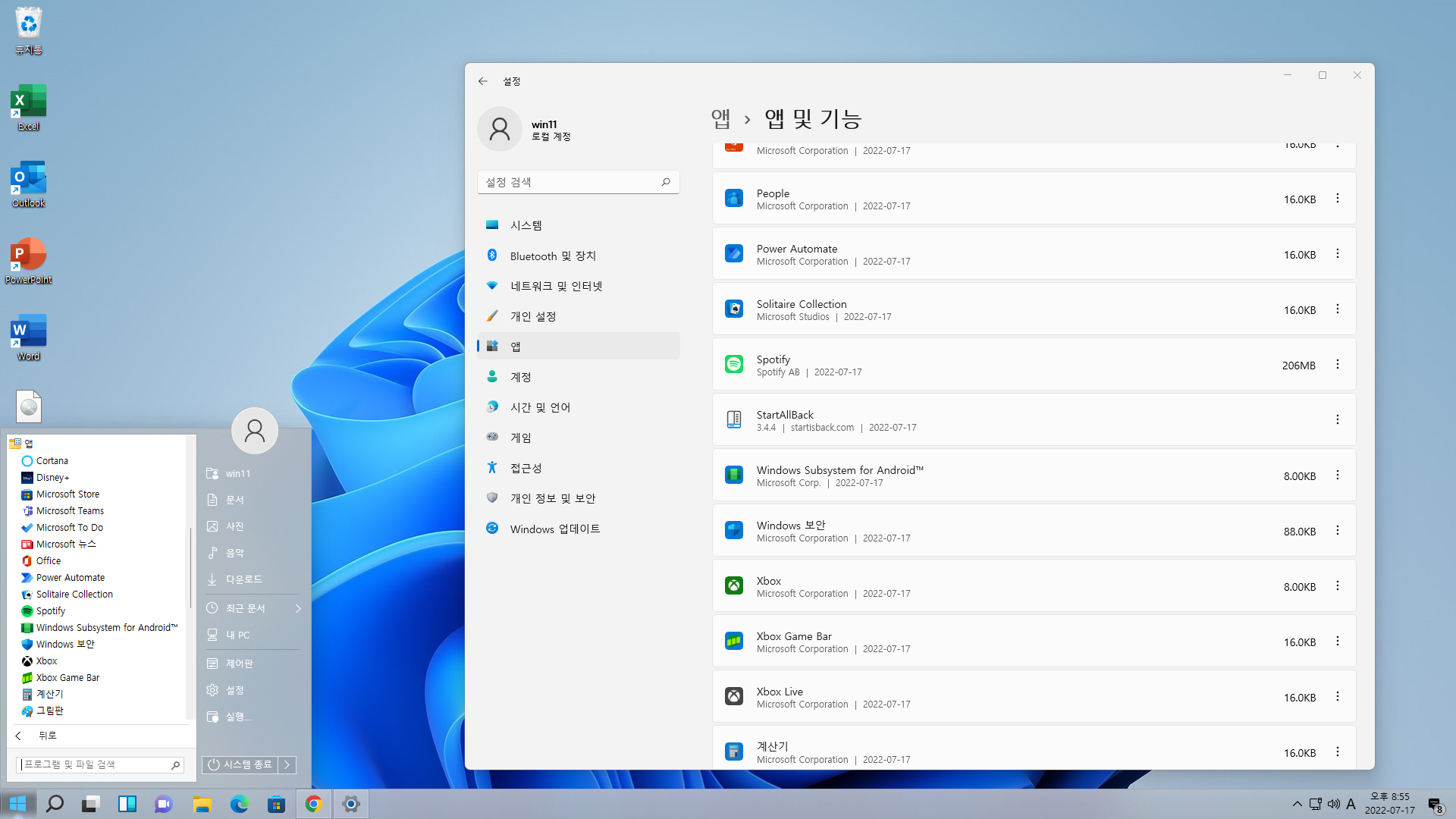The width and height of the screenshot is (1456, 819).
Task: Open notification center icon on taskbar
Action: click(1435, 805)
